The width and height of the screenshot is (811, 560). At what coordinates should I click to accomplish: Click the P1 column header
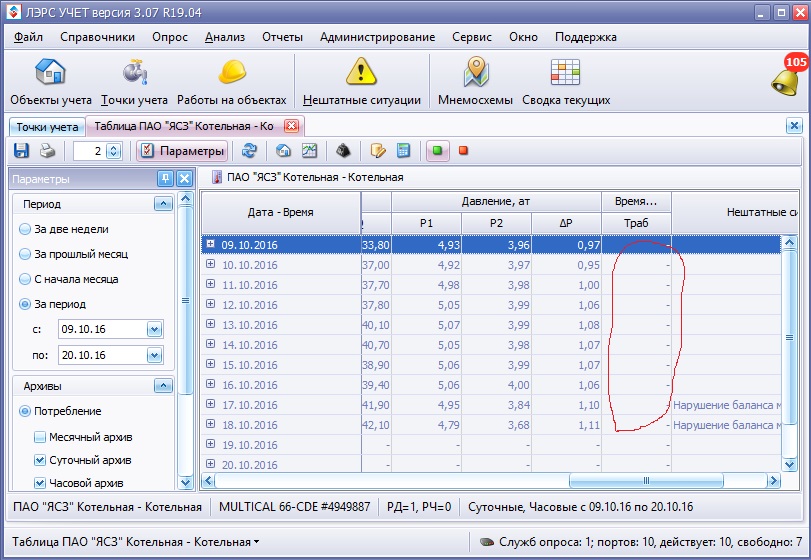pyautogui.click(x=426, y=223)
